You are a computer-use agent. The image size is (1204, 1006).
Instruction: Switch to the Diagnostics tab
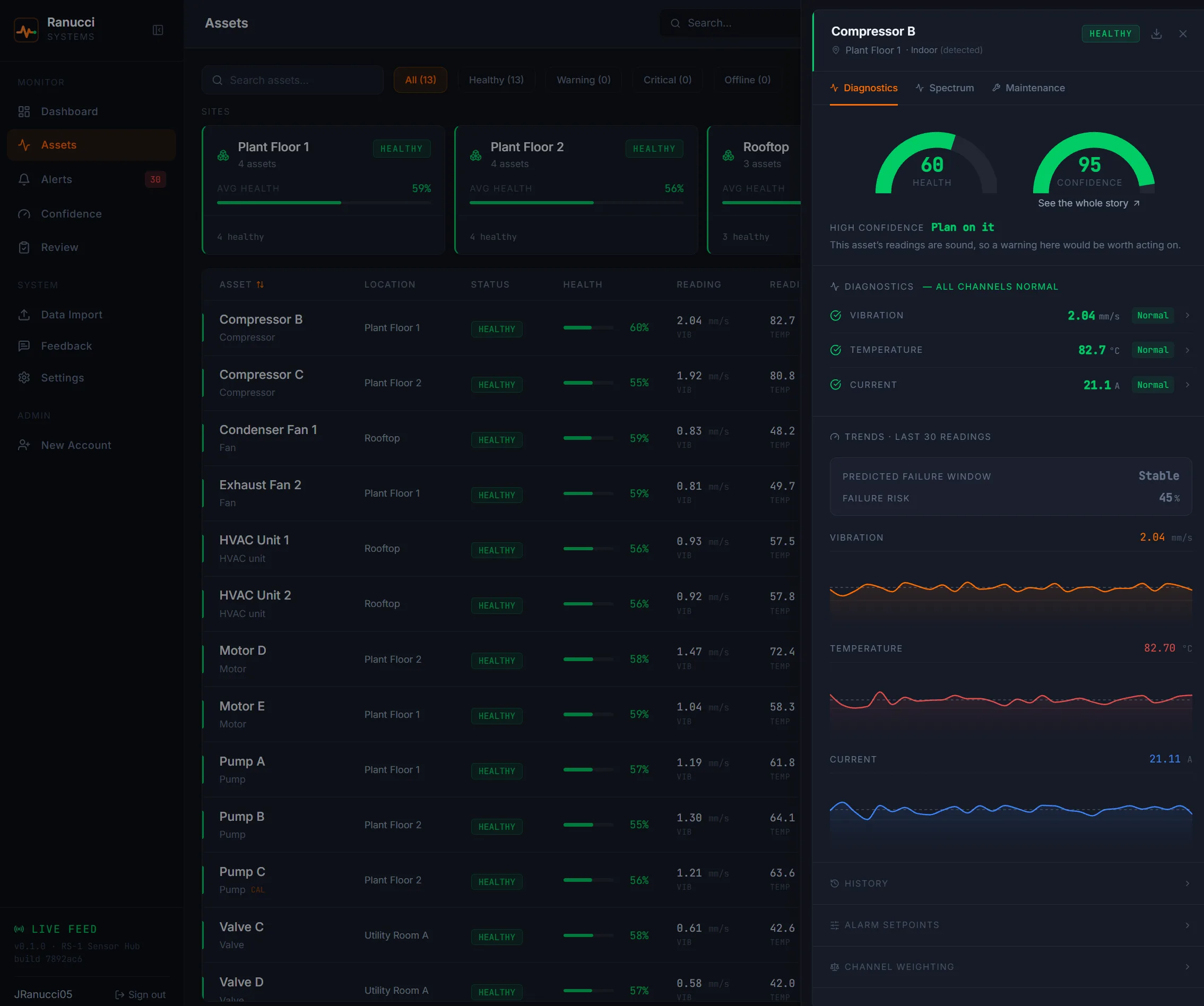pos(863,88)
